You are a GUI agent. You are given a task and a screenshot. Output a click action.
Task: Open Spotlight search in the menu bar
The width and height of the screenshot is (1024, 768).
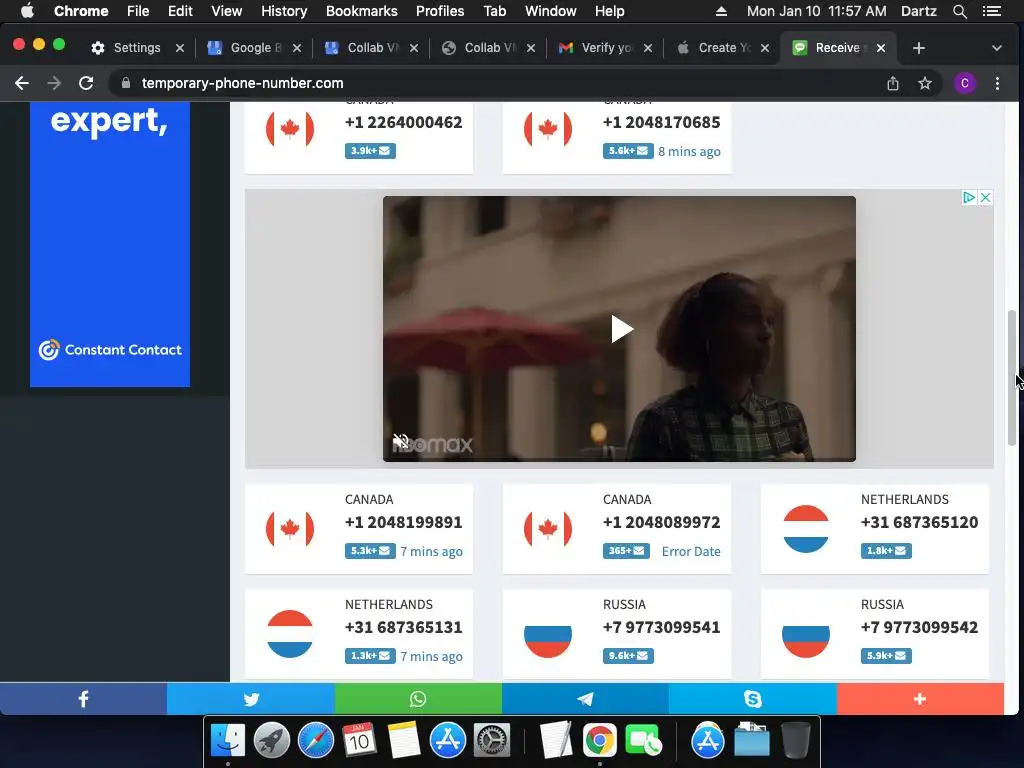(x=959, y=11)
